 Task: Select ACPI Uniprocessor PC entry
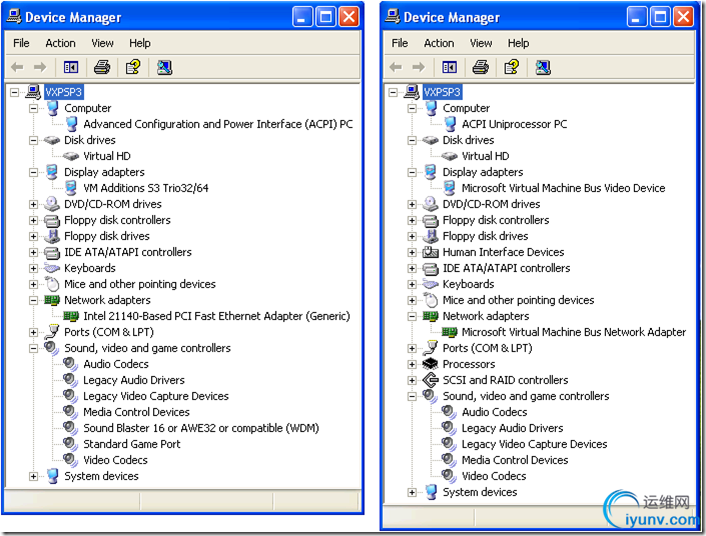tap(514, 124)
